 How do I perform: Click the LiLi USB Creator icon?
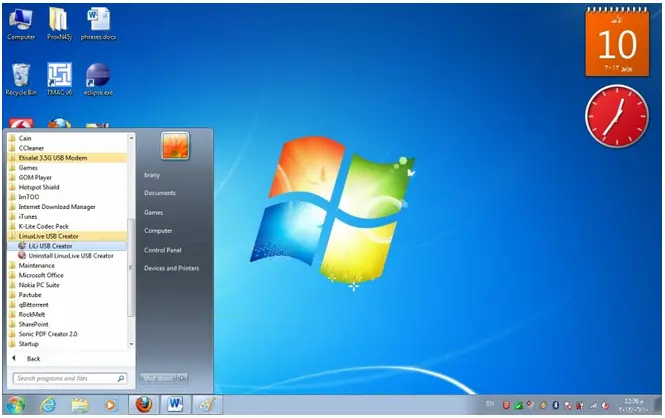[22, 246]
